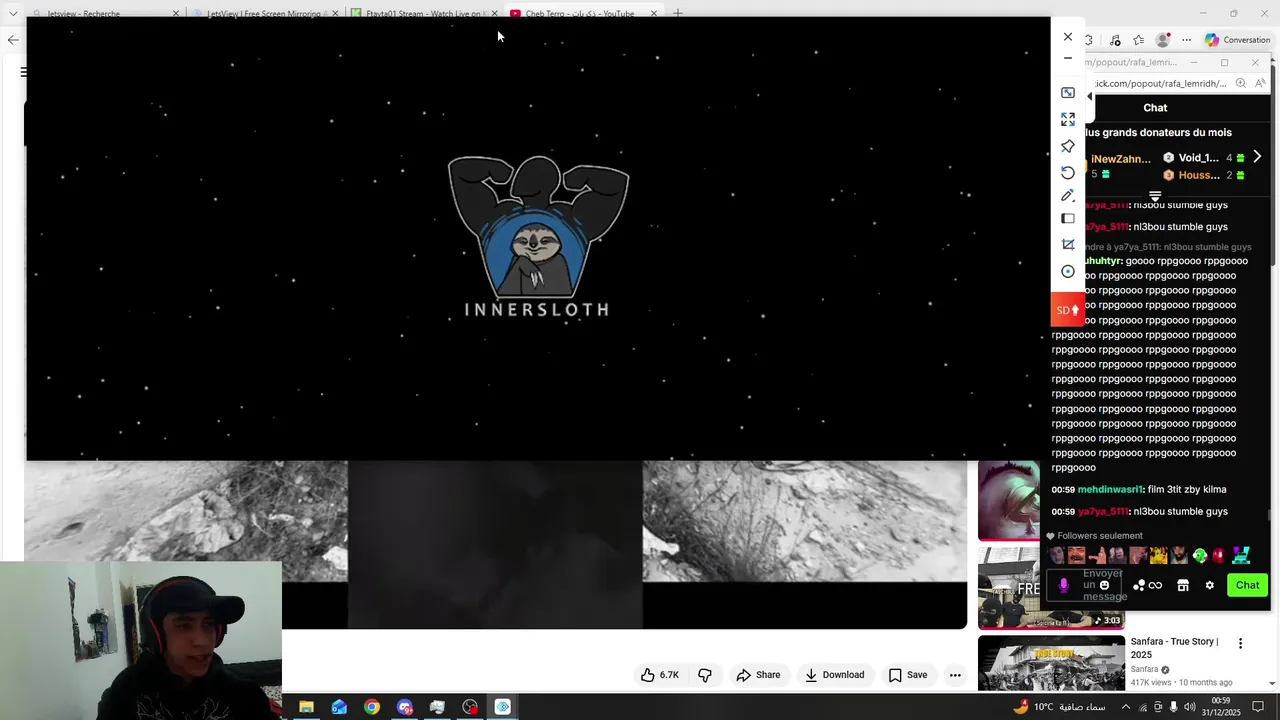Like the YouTube video with 6.7K likes

pyautogui.click(x=660, y=675)
